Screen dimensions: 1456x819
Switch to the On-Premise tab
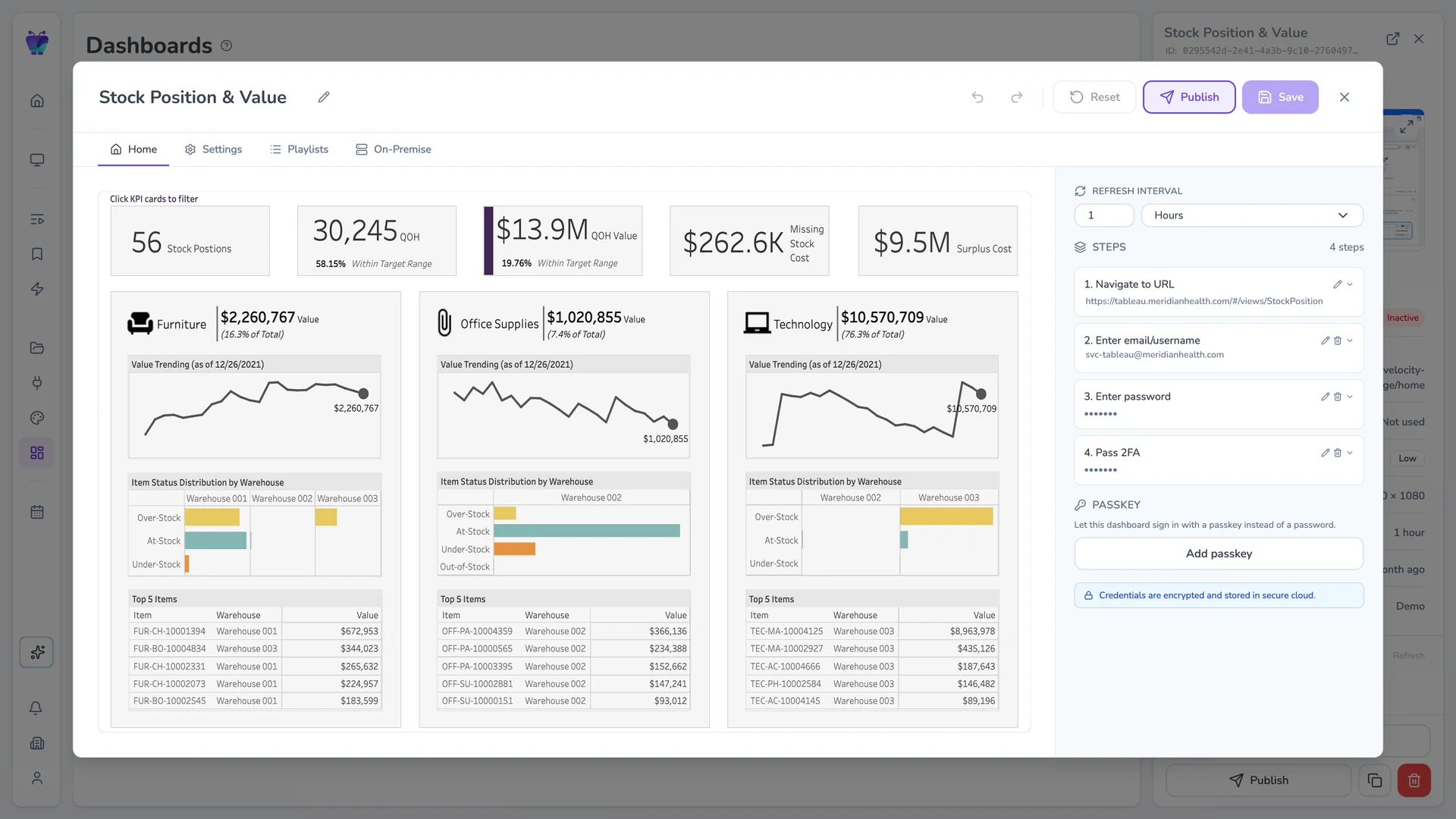tap(394, 149)
